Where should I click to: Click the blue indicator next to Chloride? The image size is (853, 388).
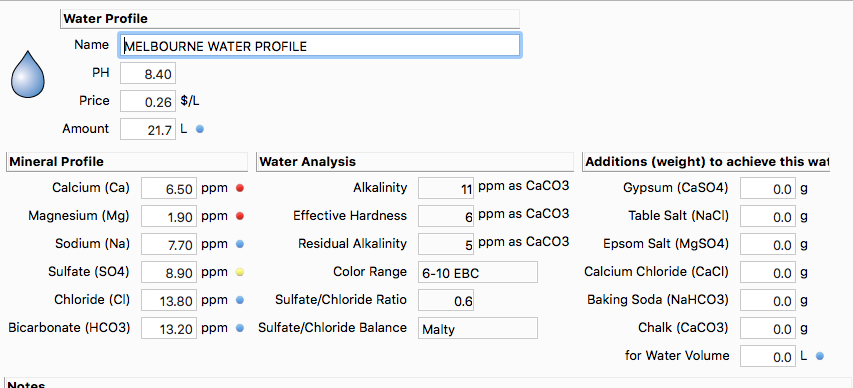pos(239,300)
